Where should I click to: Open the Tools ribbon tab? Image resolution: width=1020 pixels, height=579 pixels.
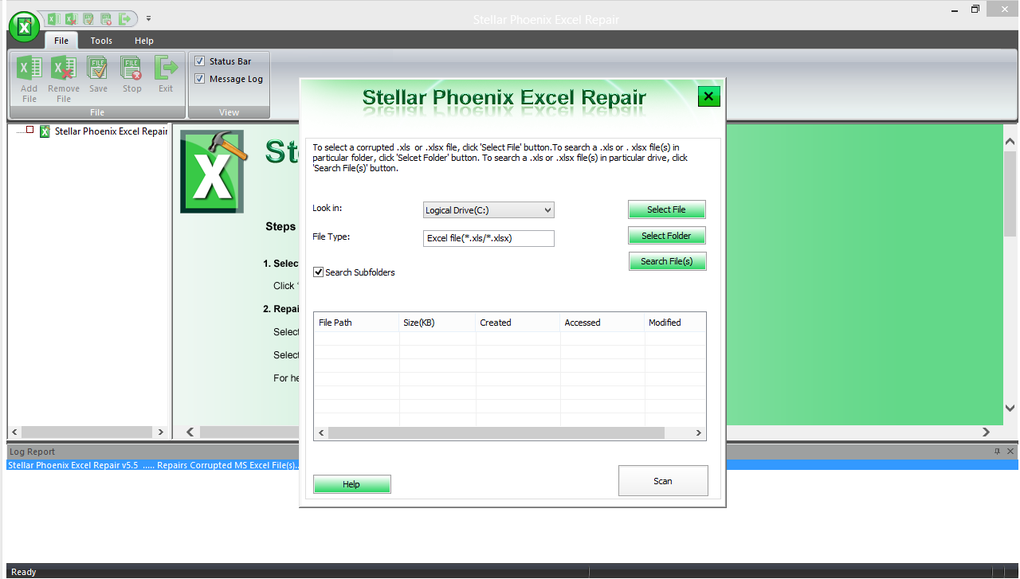pos(101,40)
